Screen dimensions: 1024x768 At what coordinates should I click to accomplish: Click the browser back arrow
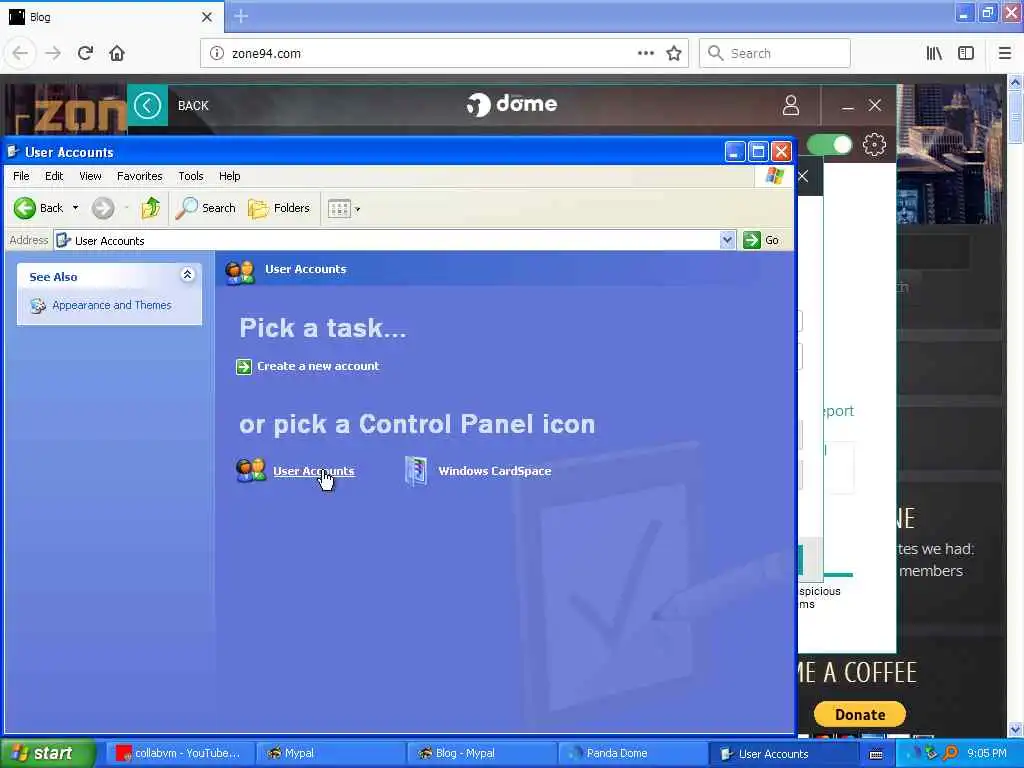tap(20, 53)
